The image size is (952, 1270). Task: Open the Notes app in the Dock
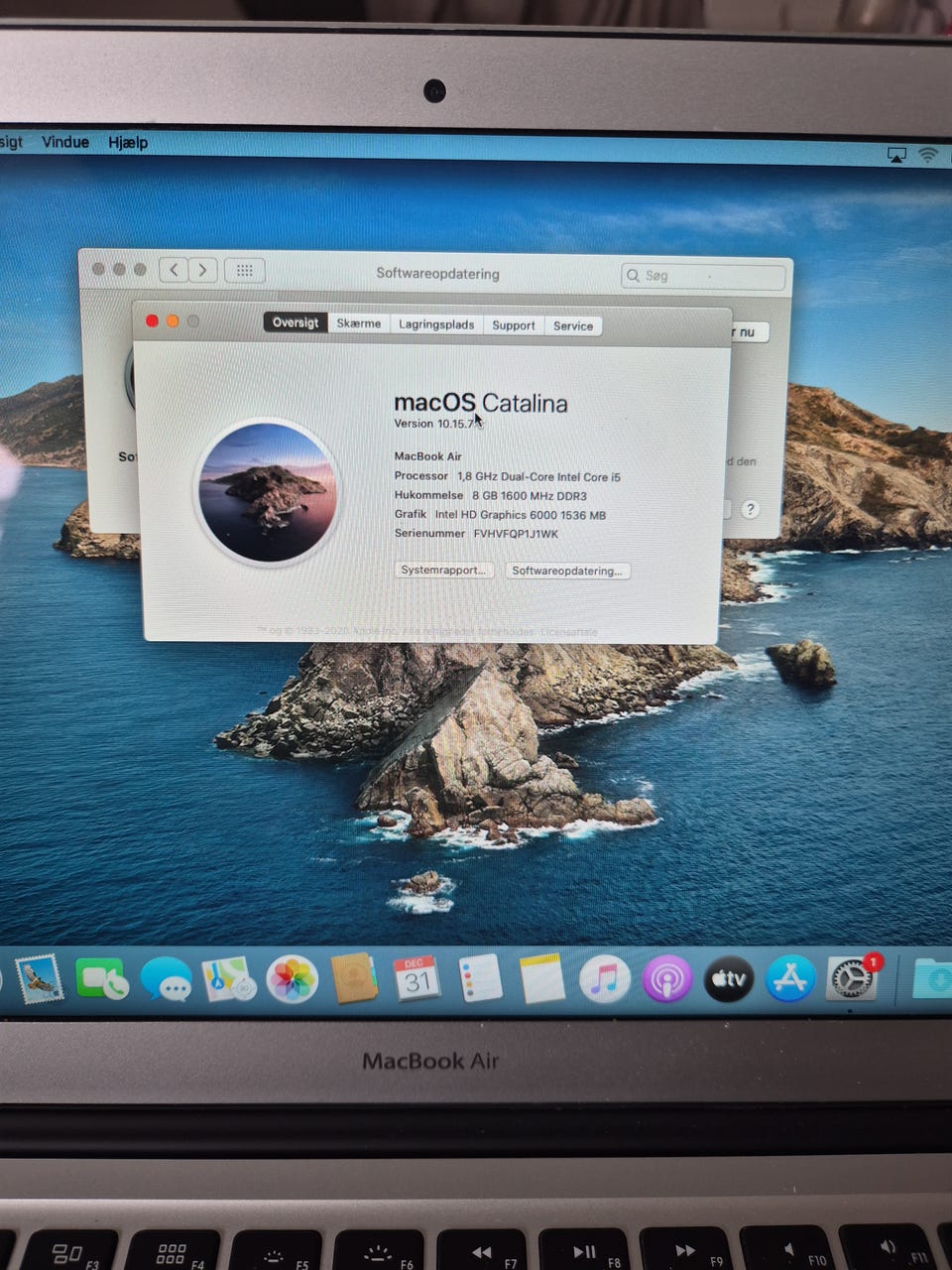pyautogui.click(x=542, y=979)
